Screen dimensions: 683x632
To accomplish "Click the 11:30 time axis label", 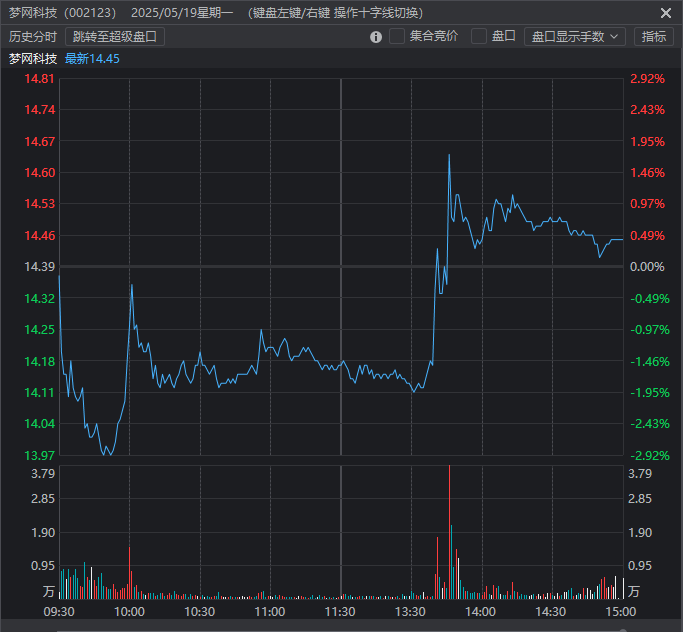I will (341, 612).
